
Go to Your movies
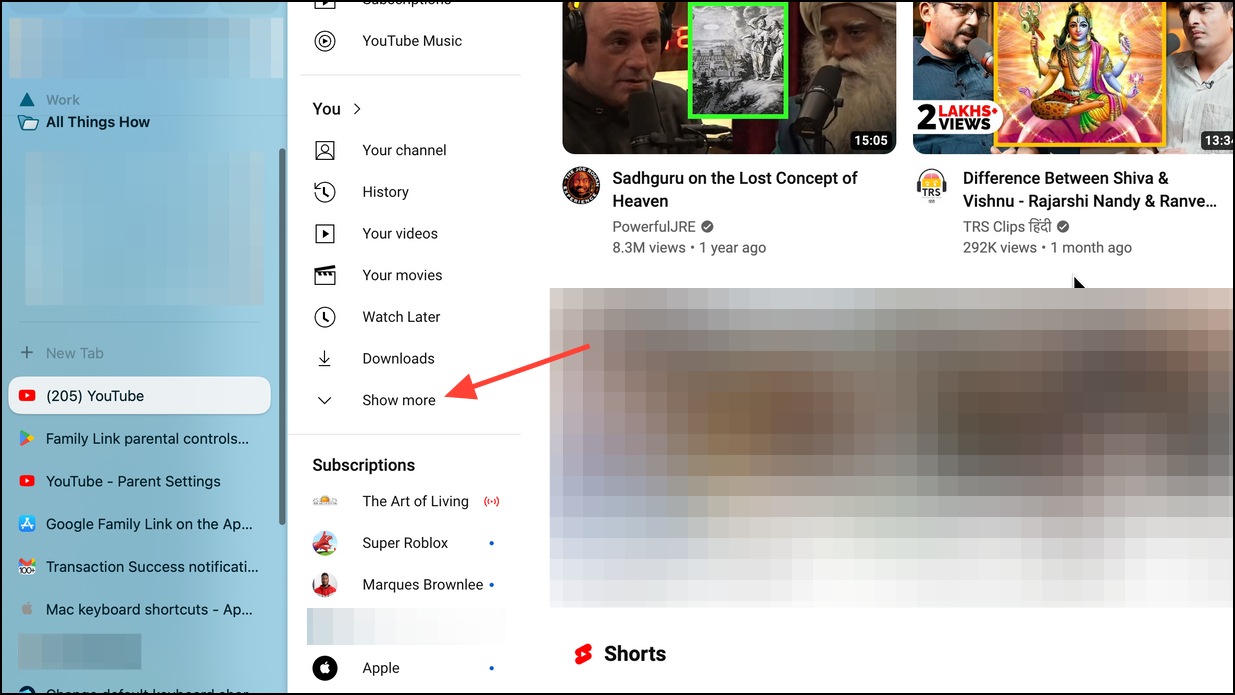click(402, 275)
